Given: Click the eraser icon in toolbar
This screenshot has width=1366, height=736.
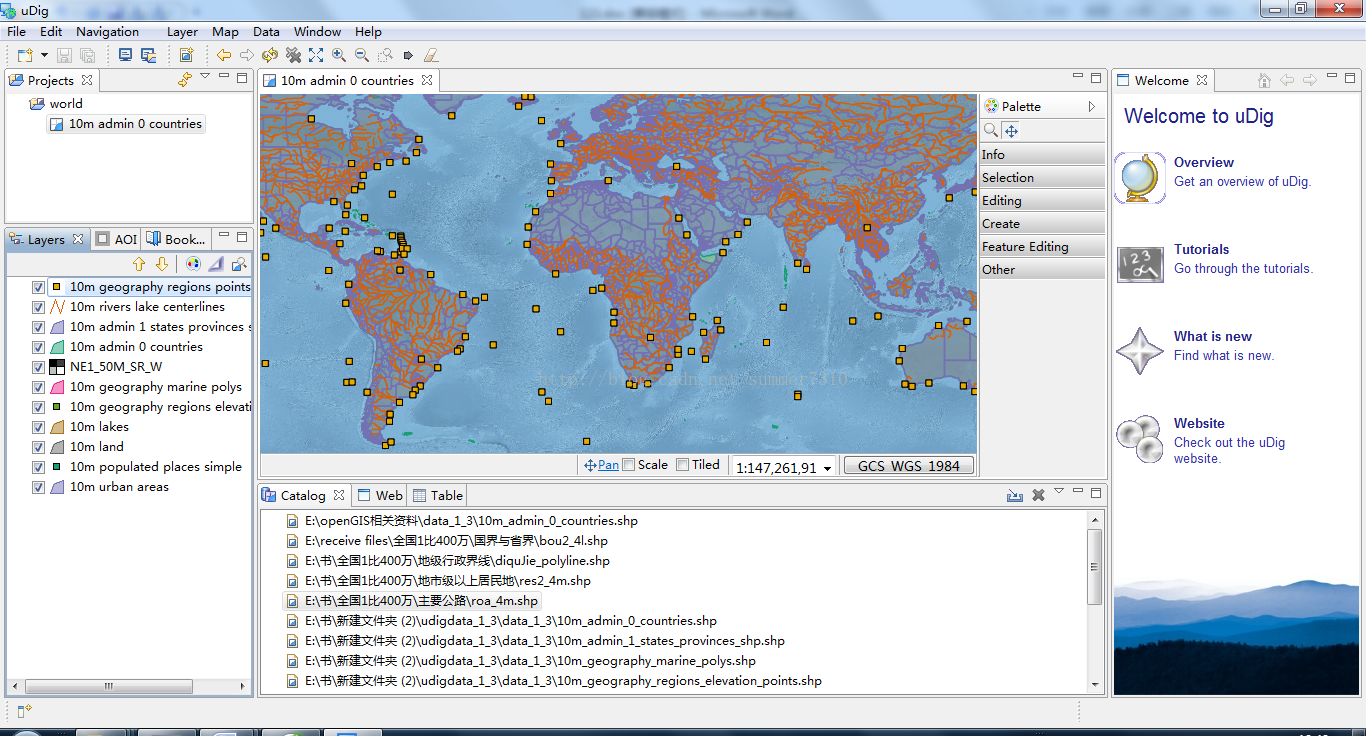Looking at the screenshot, I should point(431,55).
